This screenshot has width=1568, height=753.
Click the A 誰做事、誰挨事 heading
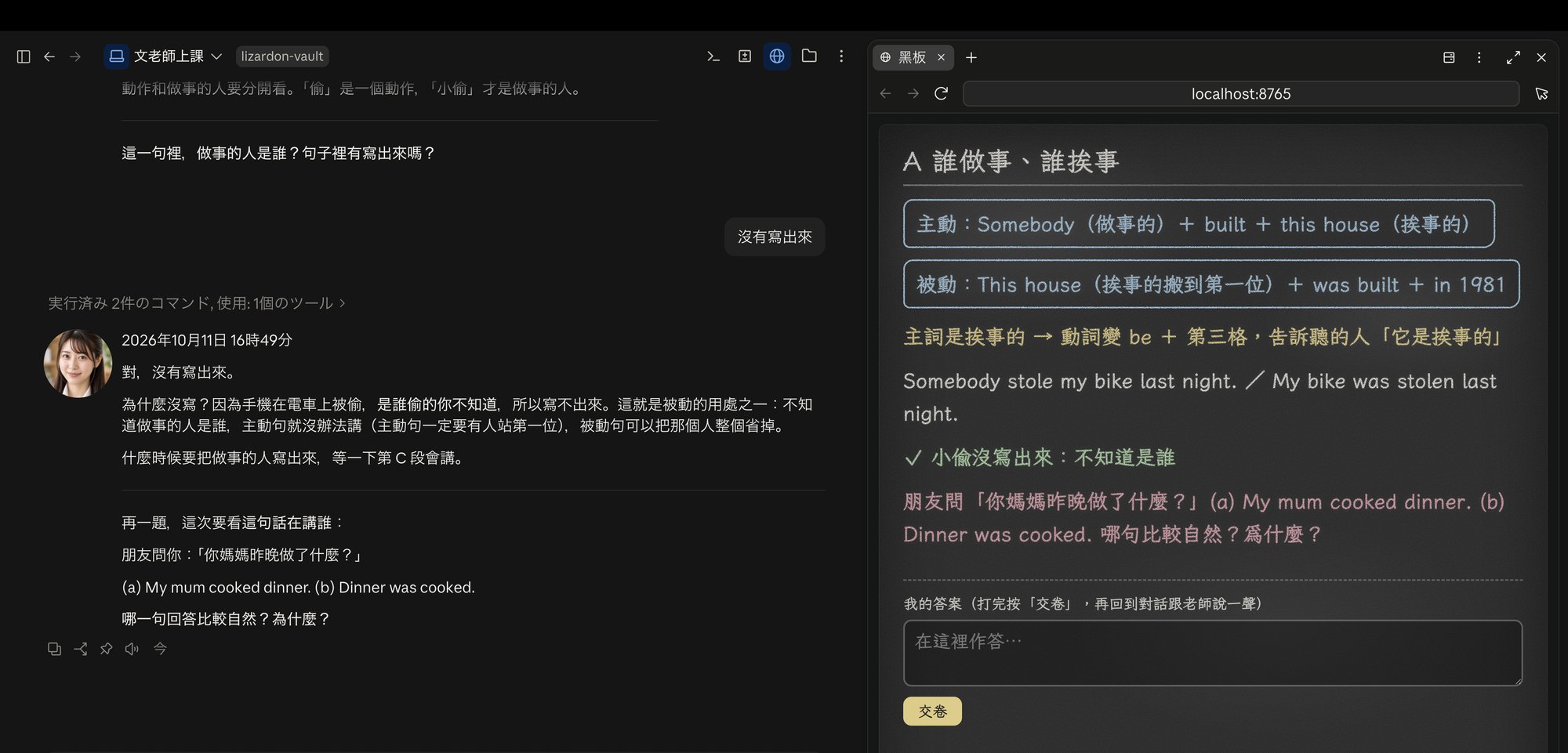1011,161
